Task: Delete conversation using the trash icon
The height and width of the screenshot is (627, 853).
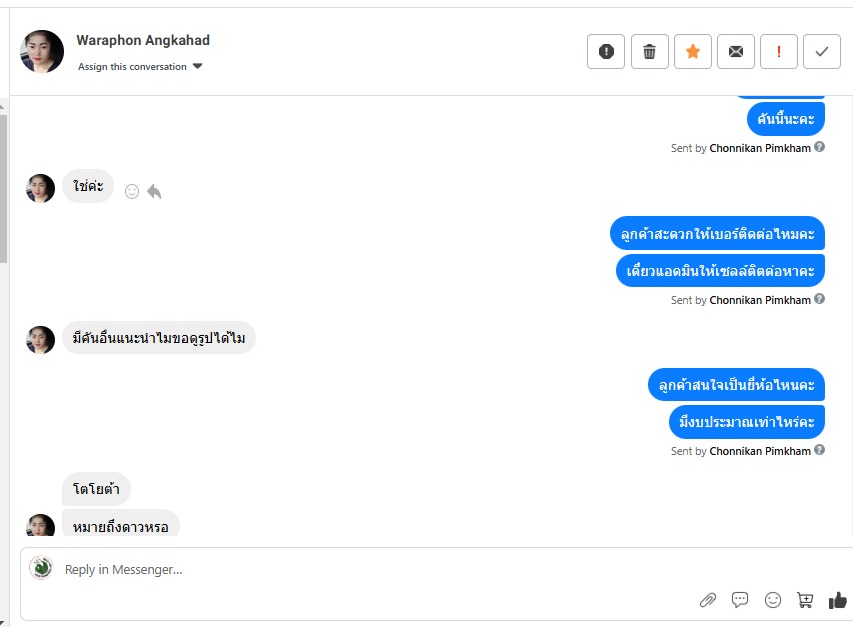Action: point(649,51)
